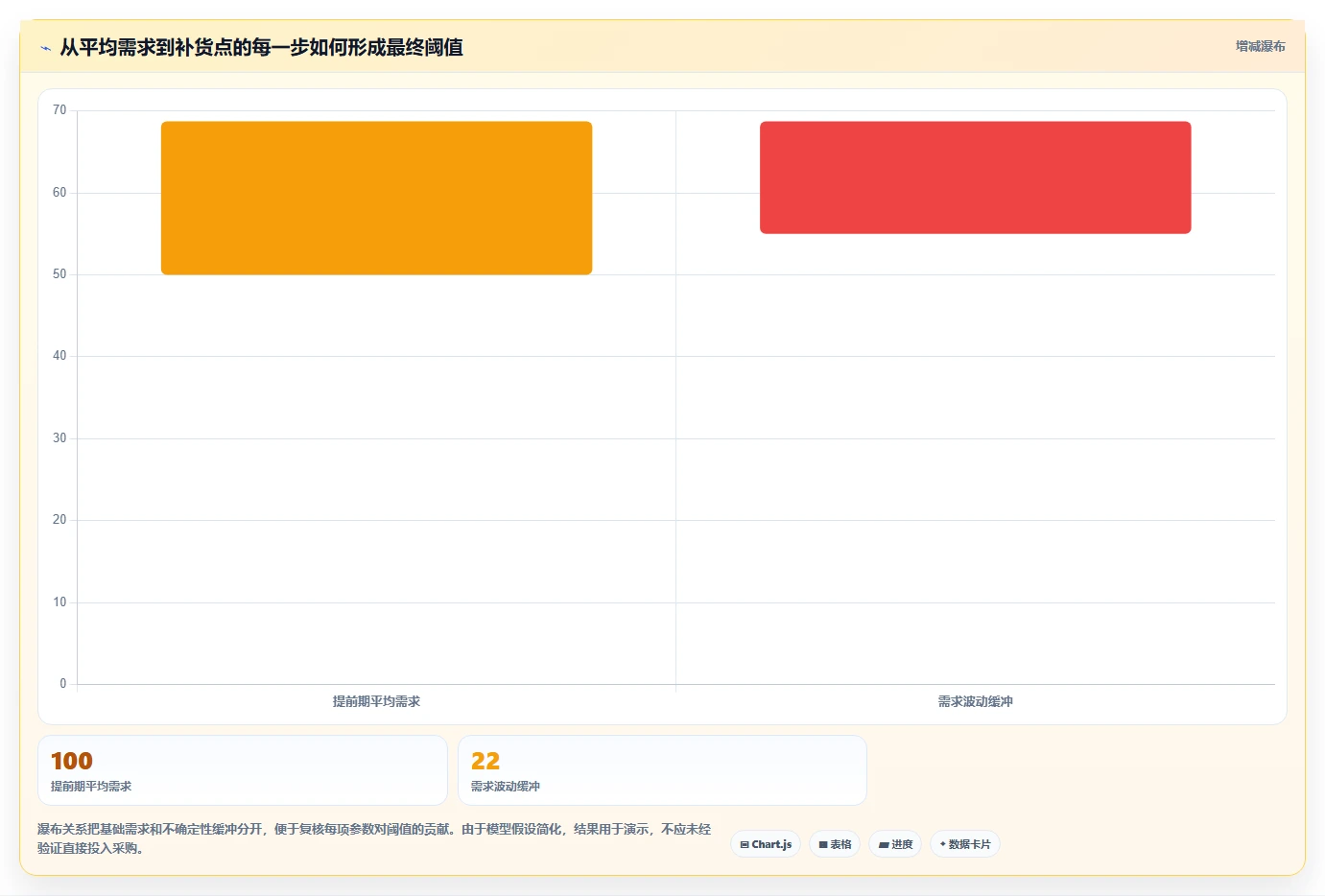This screenshot has height=896, width=1325.
Task: Click the small icon before the panel title
Action: pos(45,48)
